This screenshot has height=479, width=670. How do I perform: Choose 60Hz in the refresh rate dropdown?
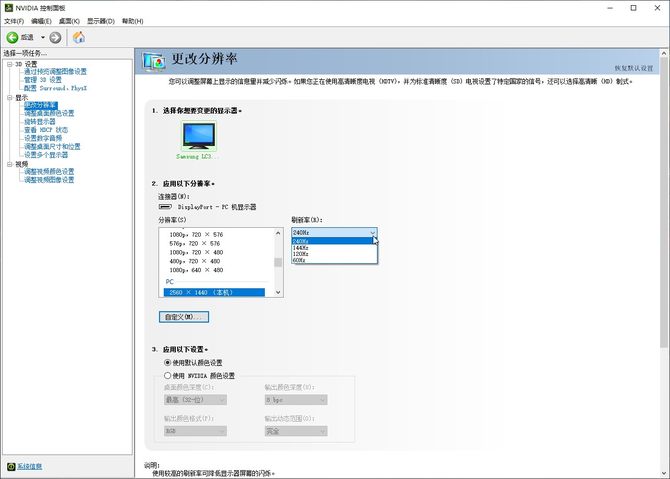pyautogui.click(x=300, y=260)
